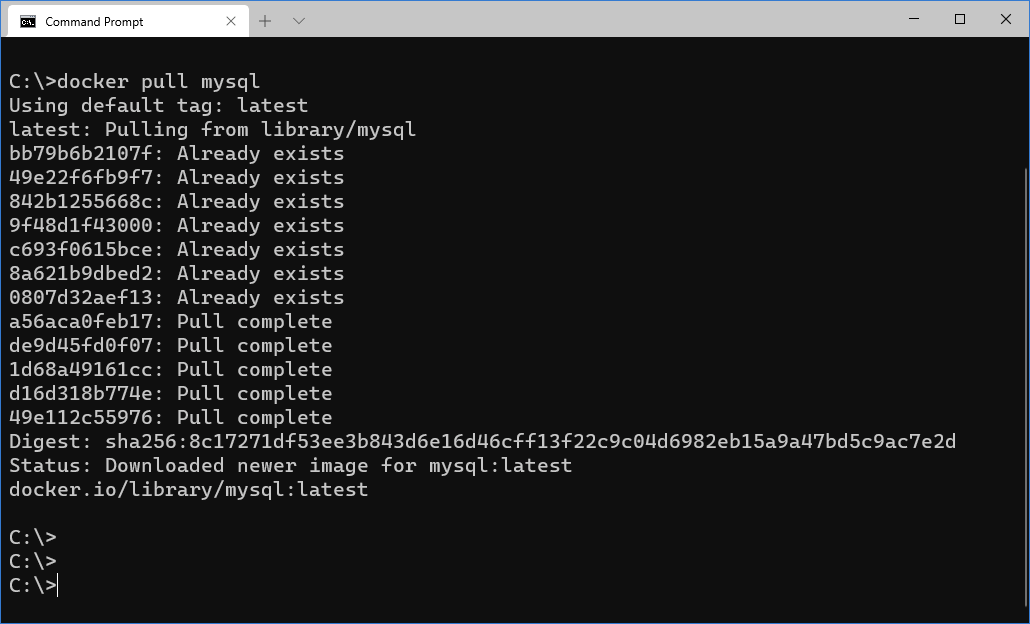Close the terminal window
The height and width of the screenshot is (624, 1030).
pos(1006,19)
